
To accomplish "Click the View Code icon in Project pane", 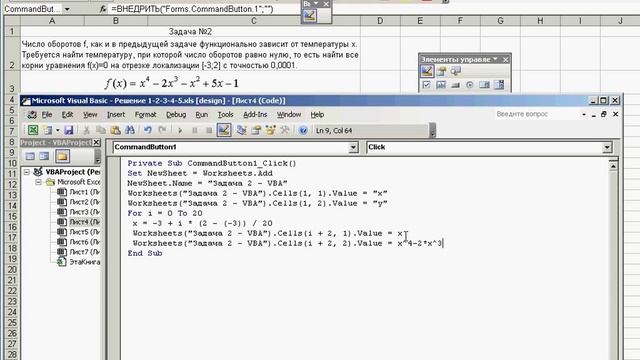I will coord(30,156).
